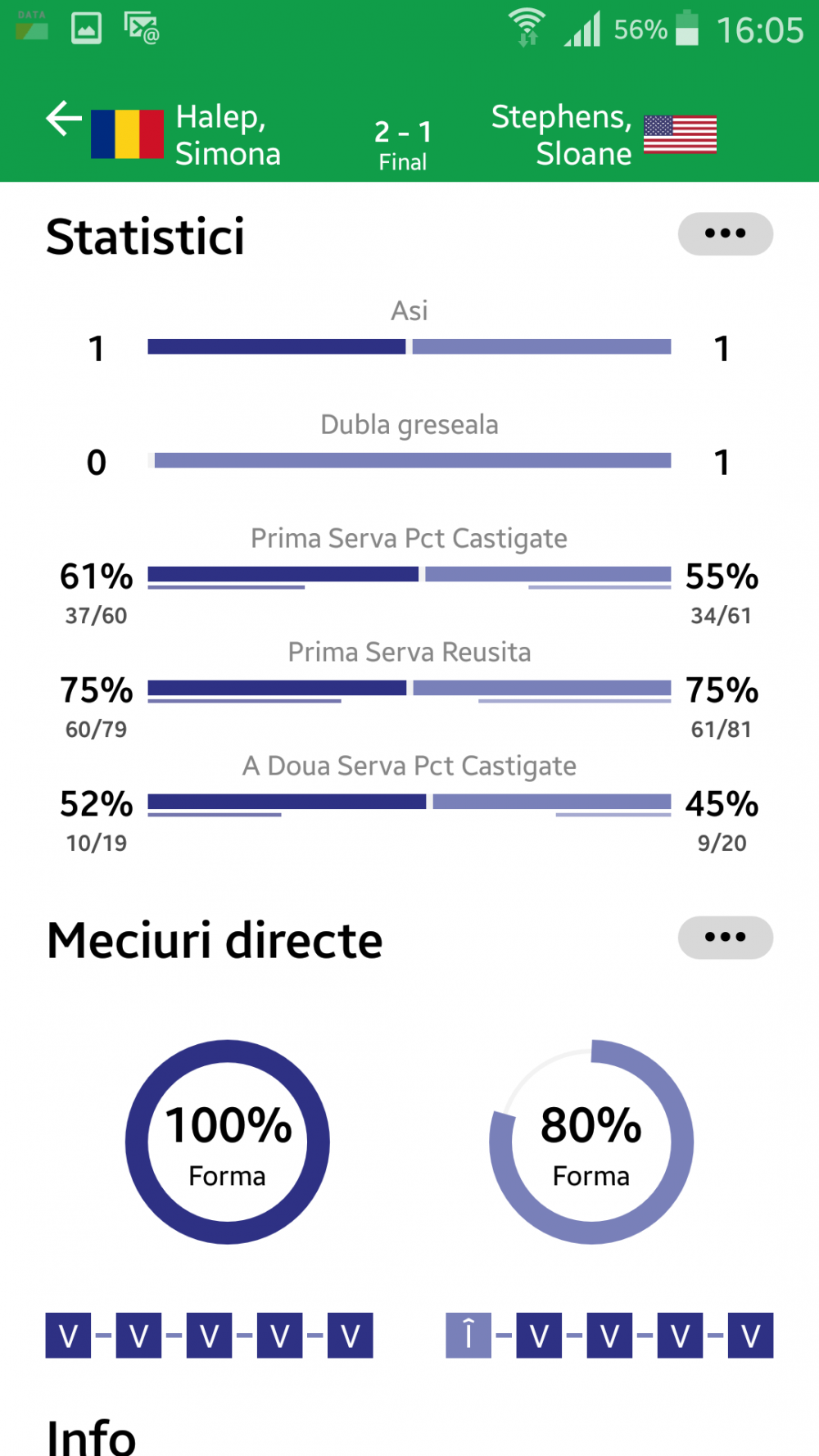Viewport: 819px width, 1456px height.
Task: Tap the 2 - 1 Final score
Action: click(403, 141)
